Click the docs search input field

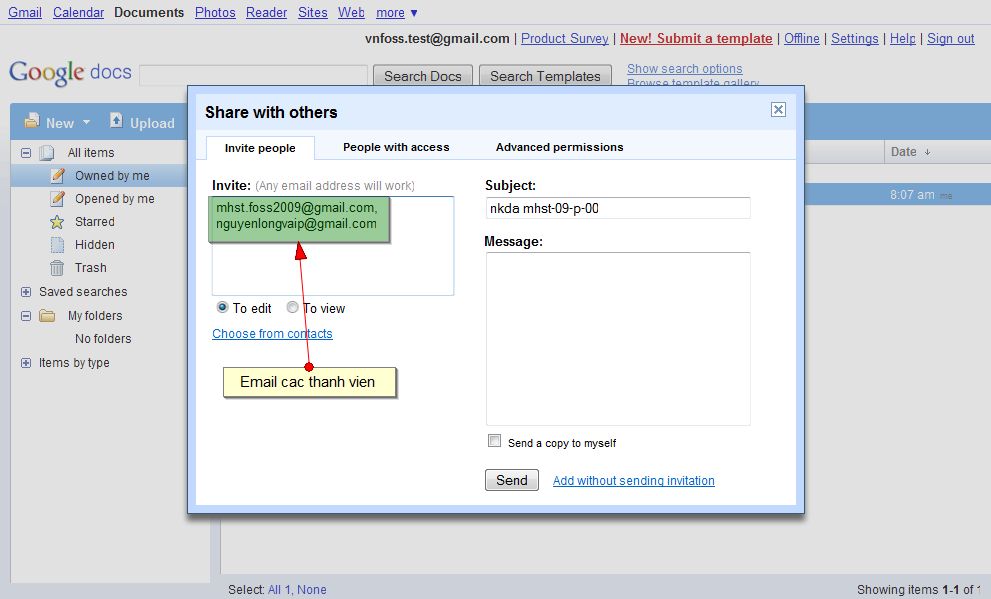(253, 75)
